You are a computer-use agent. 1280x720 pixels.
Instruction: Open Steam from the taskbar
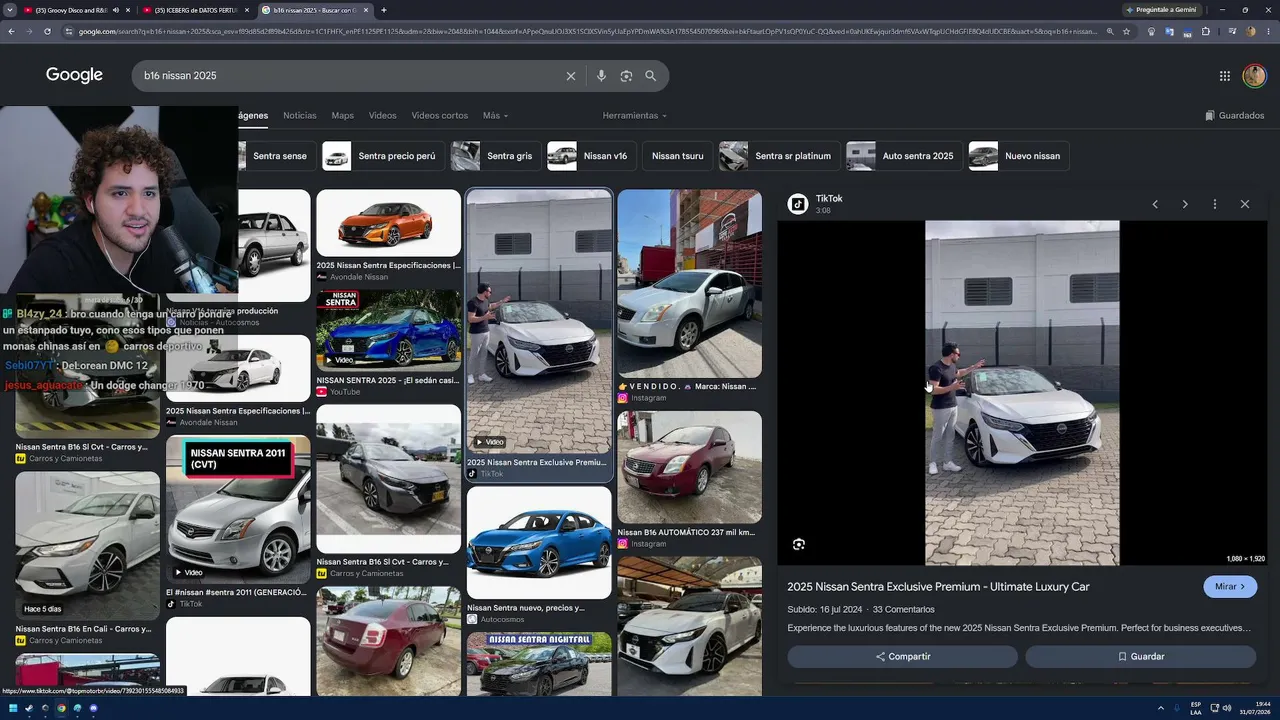28,708
